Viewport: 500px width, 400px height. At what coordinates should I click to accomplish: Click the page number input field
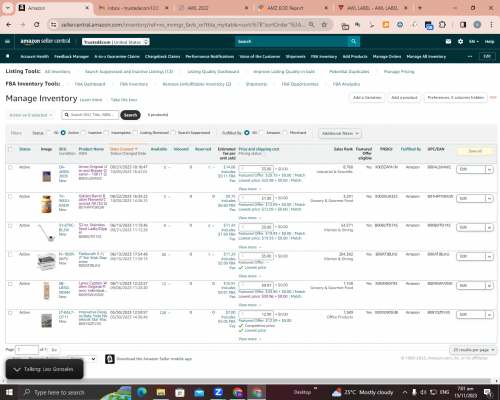pos(27,350)
